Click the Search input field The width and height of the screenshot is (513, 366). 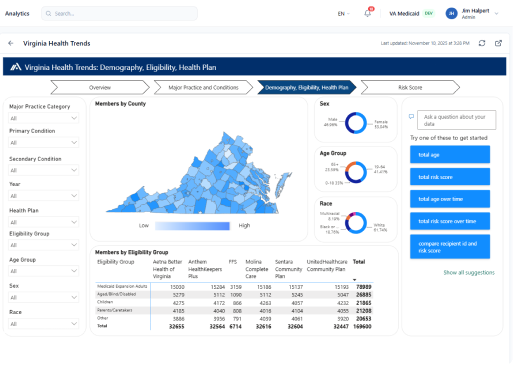[x=119, y=14]
